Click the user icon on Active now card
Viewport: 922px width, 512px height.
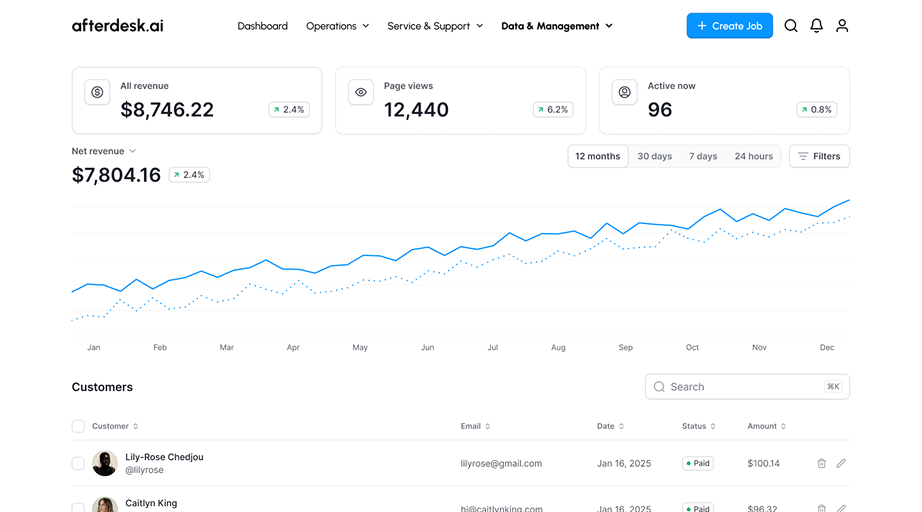[624, 92]
